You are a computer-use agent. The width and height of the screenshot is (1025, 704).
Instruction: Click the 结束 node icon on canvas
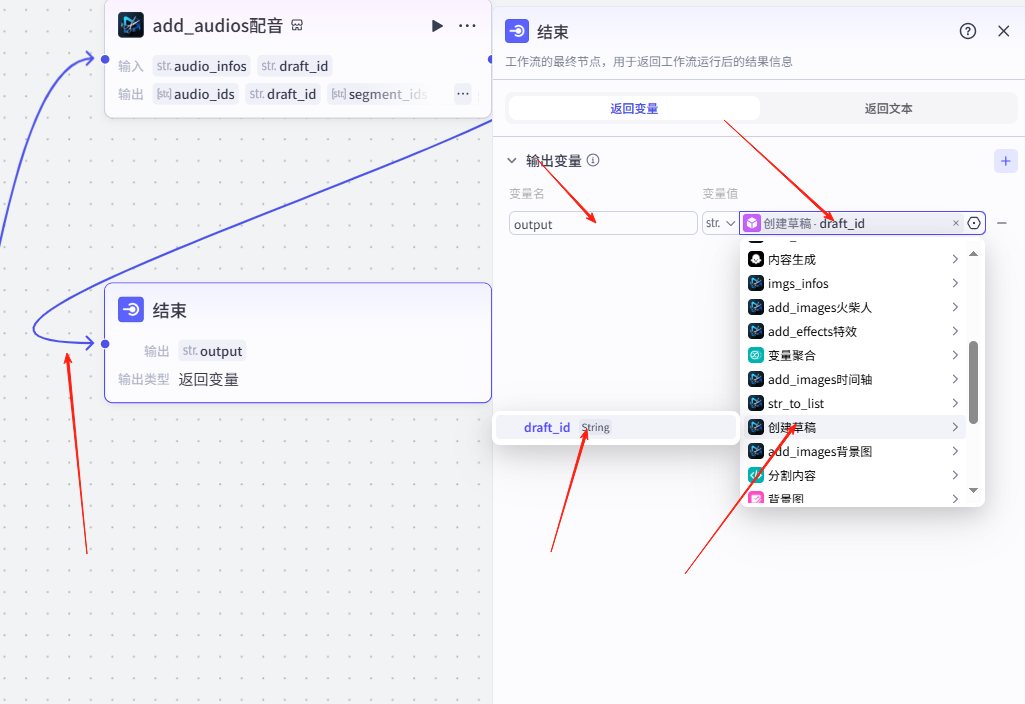(x=131, y=310)
